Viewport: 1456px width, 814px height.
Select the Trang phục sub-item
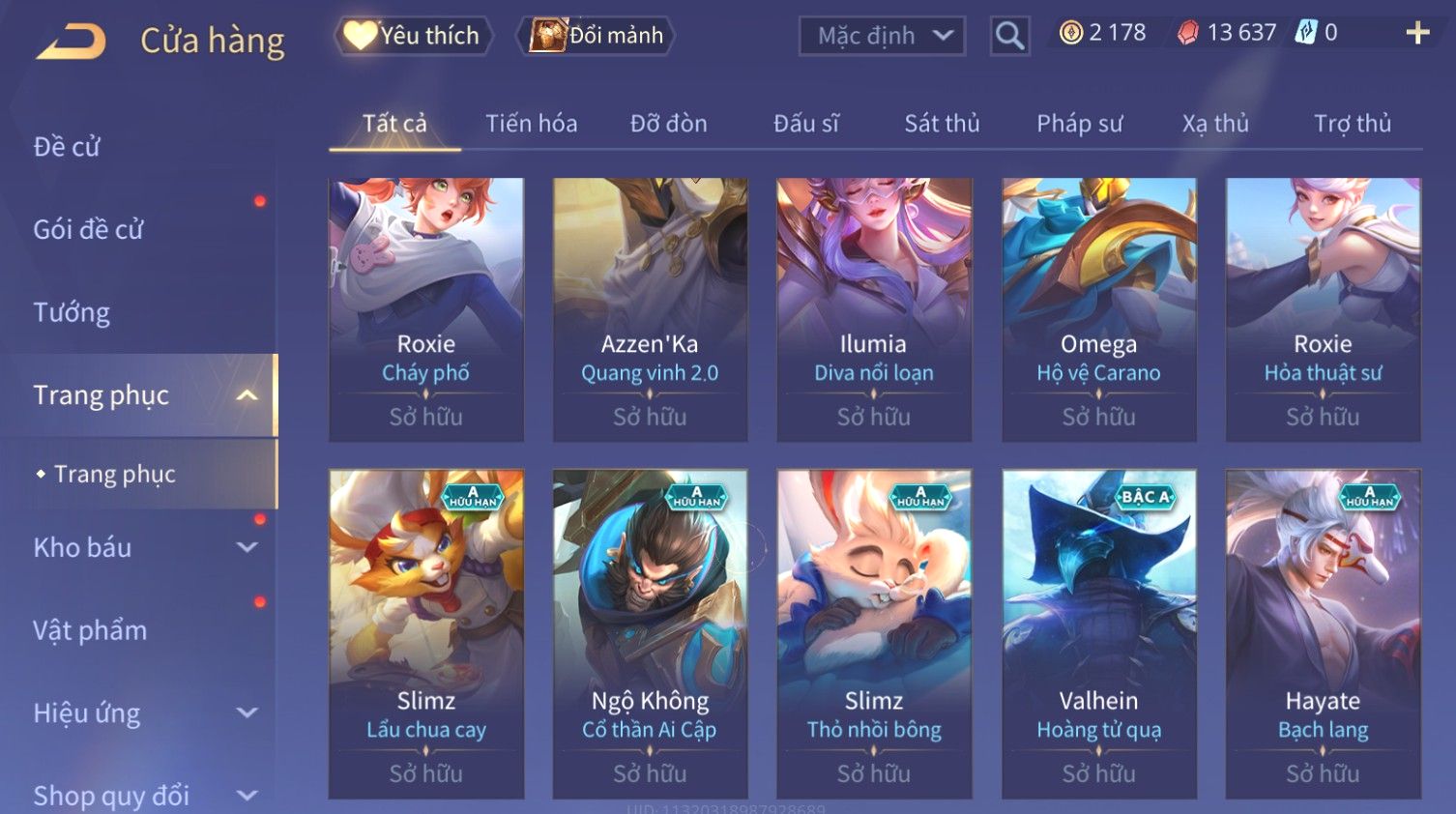[x=114, y=474]
